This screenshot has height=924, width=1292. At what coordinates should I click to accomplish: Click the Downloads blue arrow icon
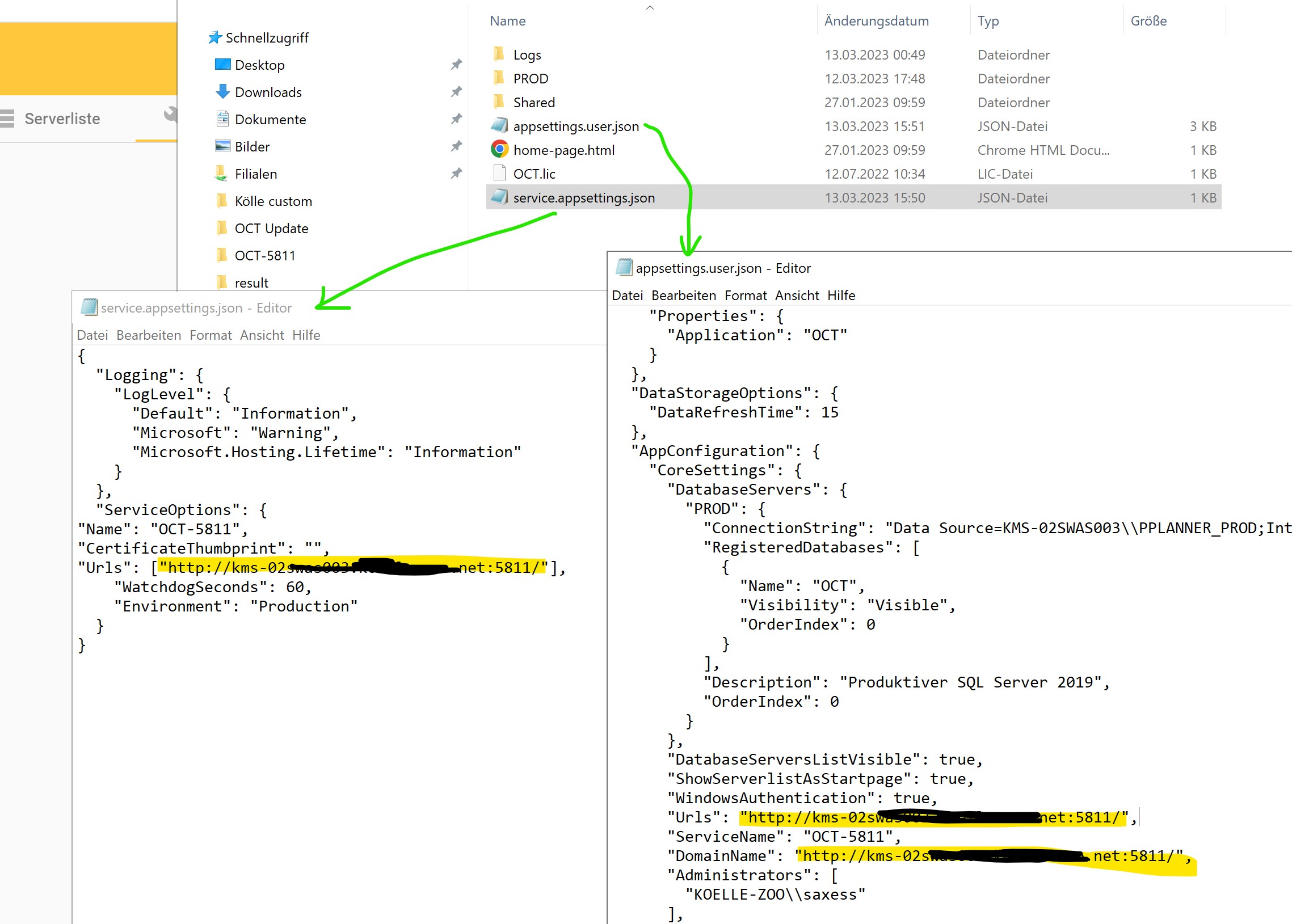pos(222,91)
